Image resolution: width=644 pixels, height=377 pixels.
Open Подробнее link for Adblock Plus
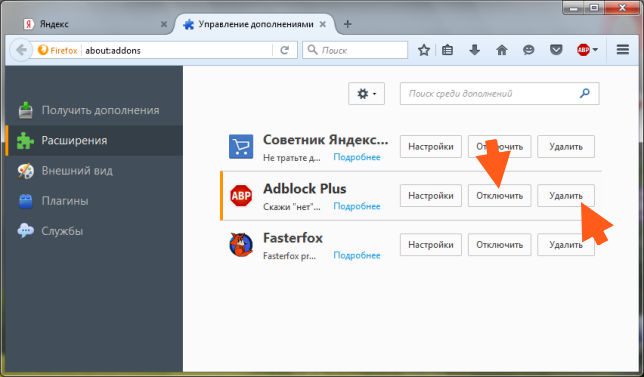point(357,206)
